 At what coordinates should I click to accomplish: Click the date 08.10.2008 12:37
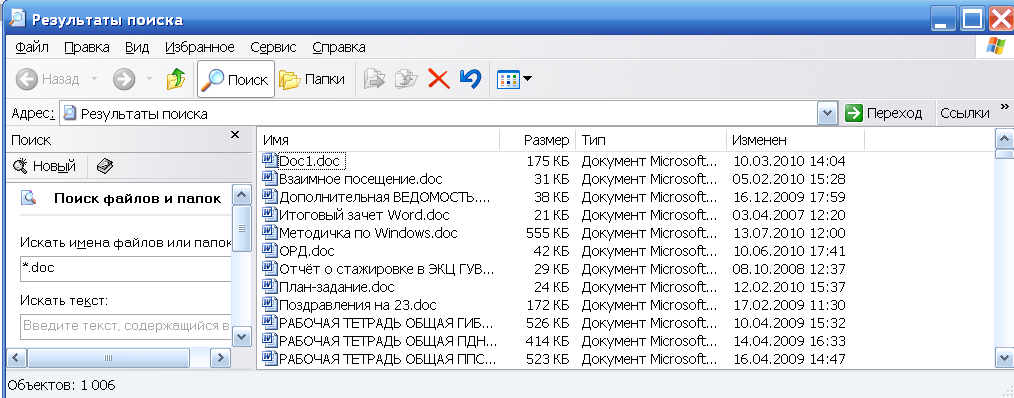[x=789, y=269]
